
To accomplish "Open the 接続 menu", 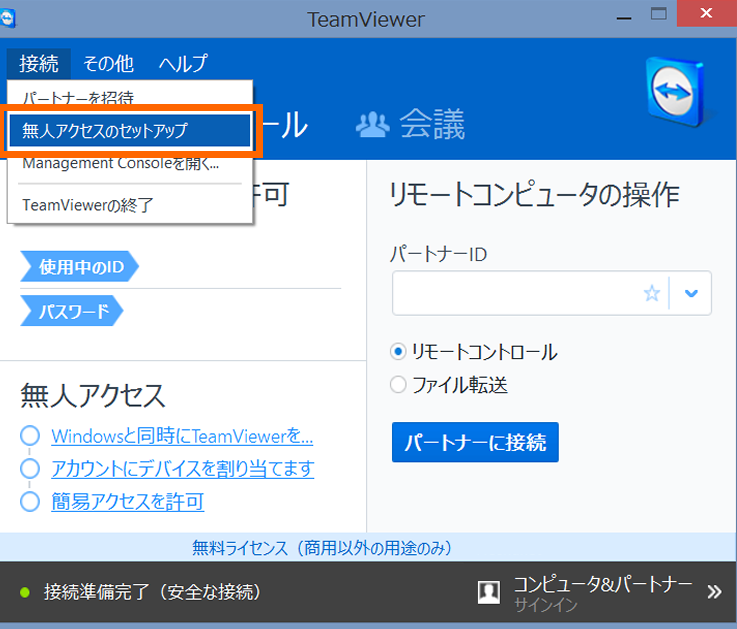I will pos(39,63).
